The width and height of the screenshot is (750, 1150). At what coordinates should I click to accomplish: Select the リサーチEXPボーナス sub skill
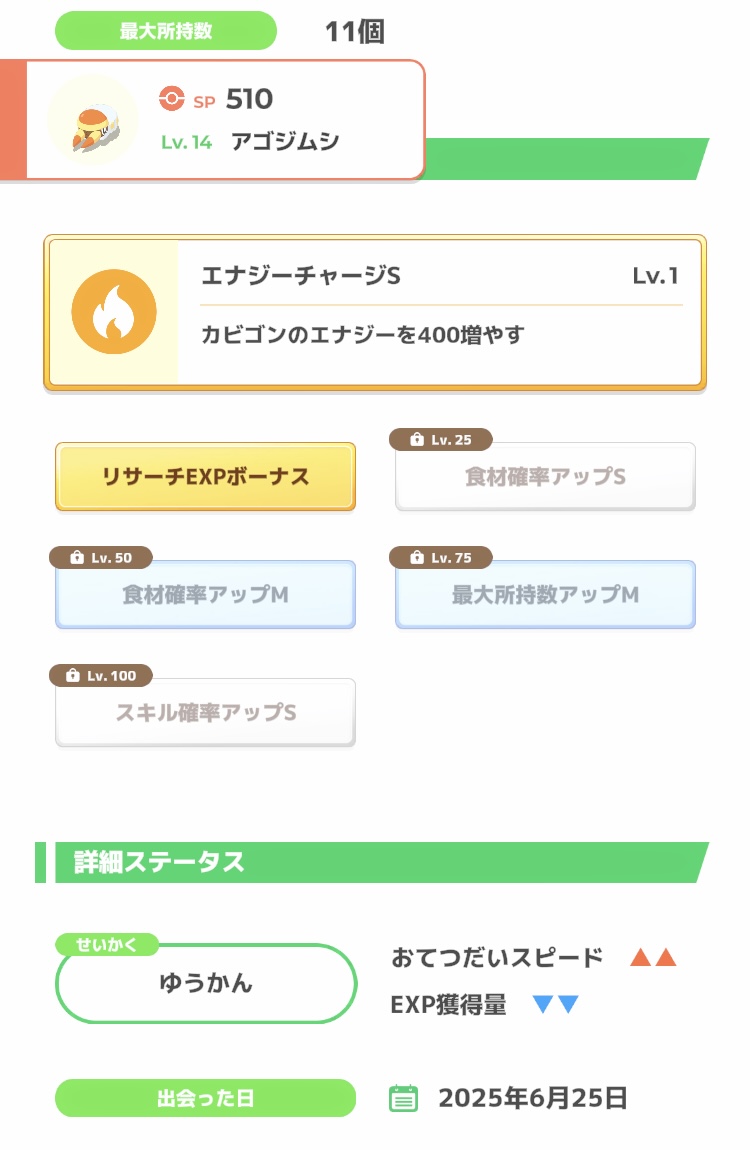pyautogui.click(x=205, y=477)
